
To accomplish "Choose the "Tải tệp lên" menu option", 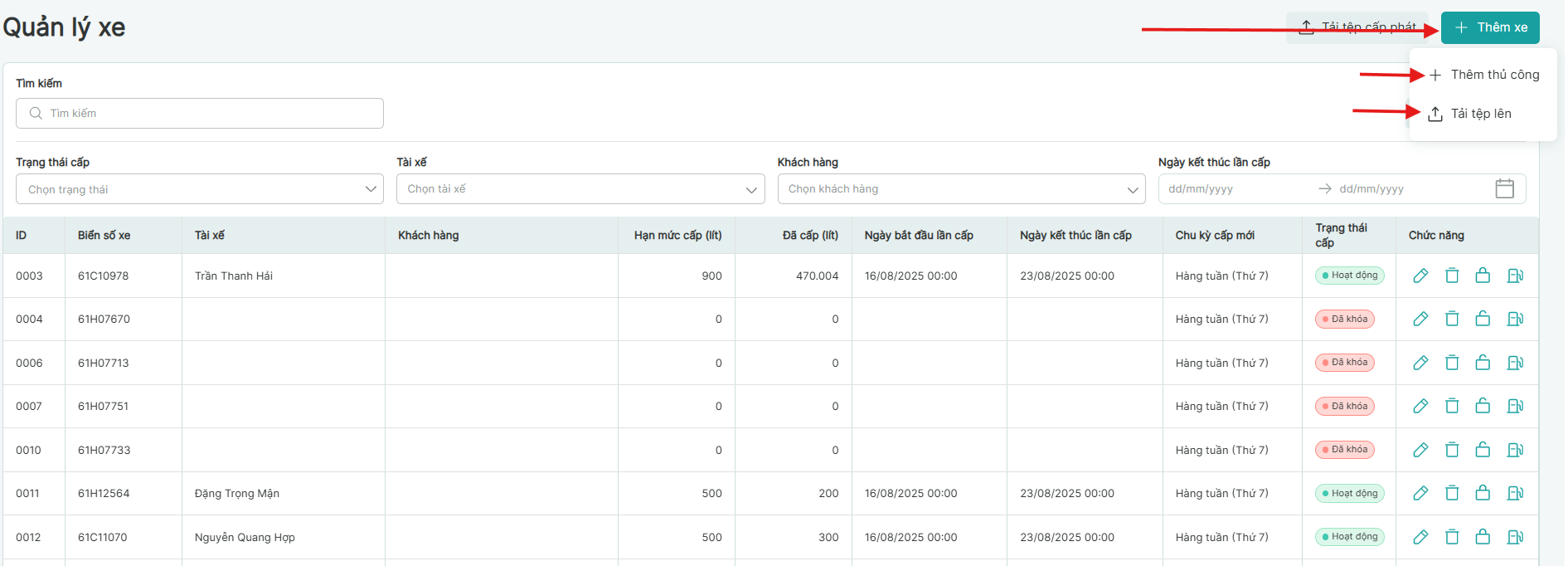I will click(1480, 114).
